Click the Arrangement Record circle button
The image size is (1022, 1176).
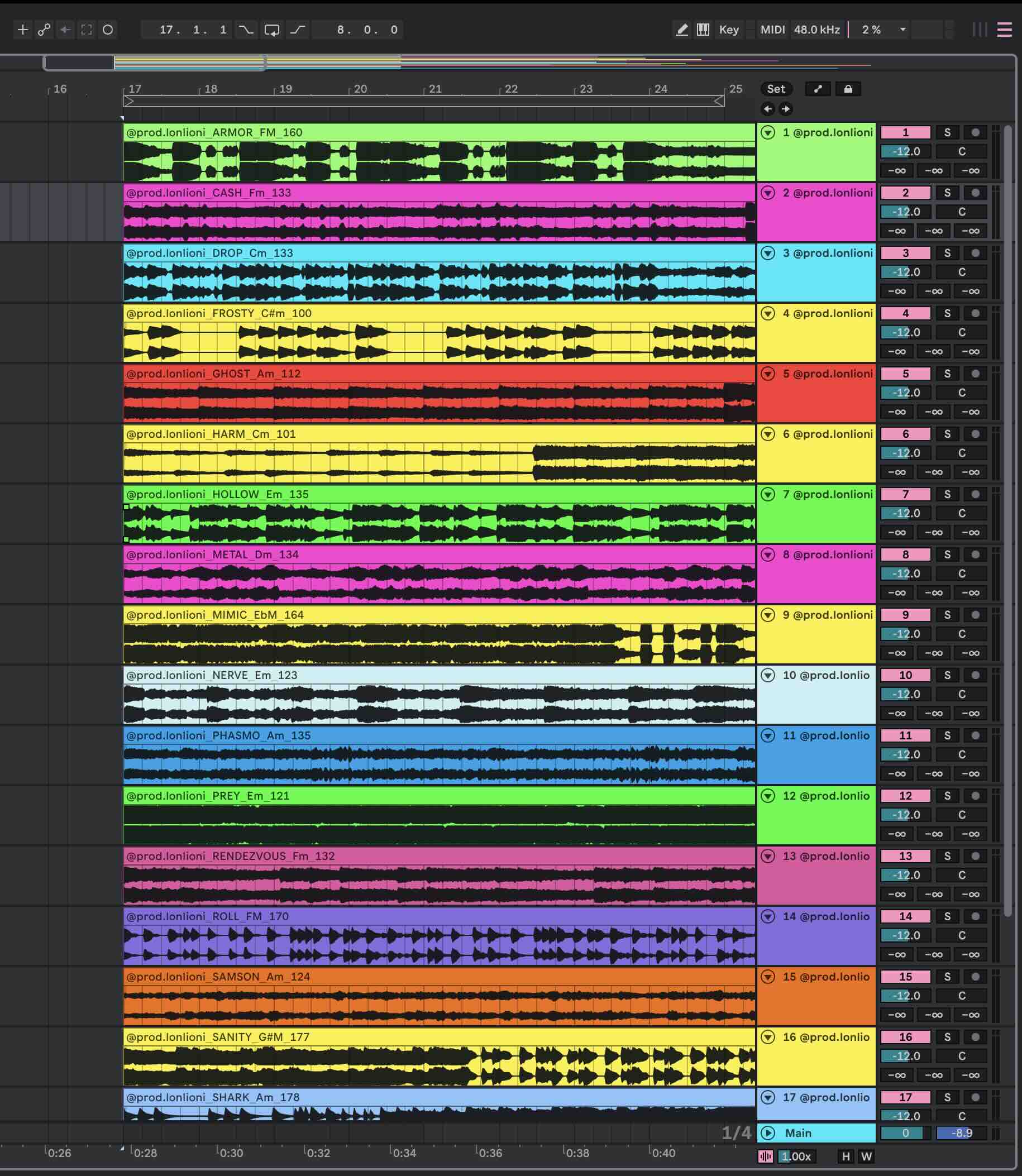[108, 30]
